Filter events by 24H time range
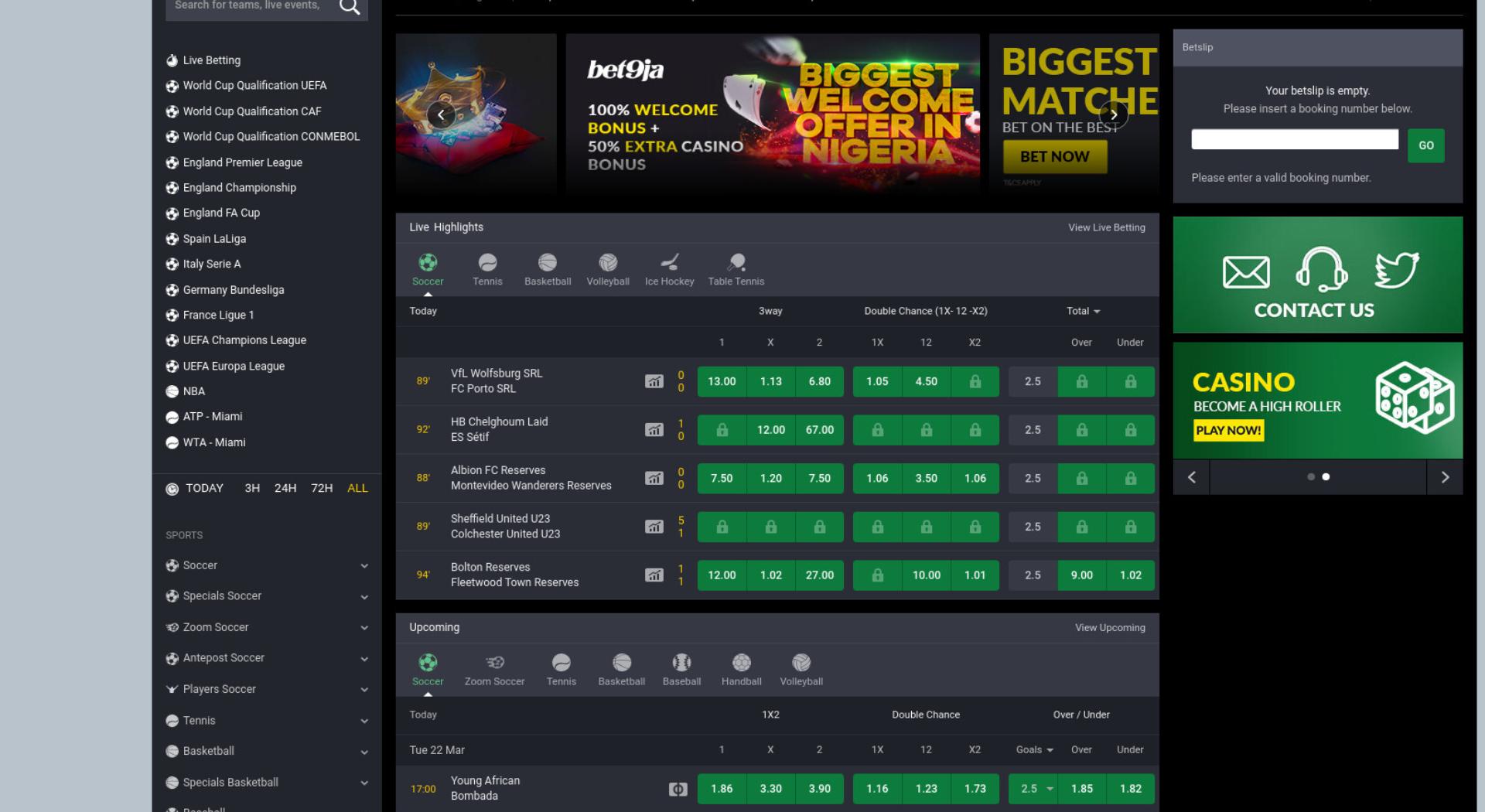 (x=285, y=488)
